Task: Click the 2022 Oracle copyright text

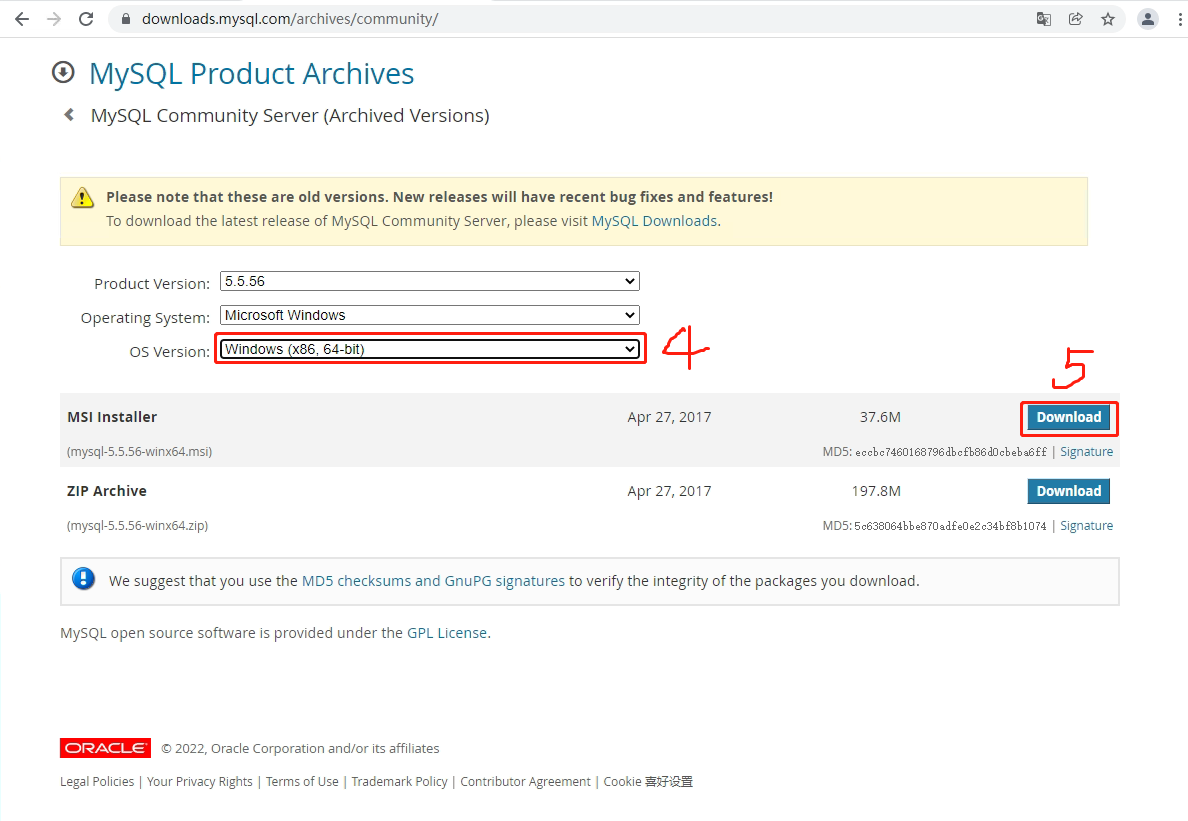Action: (x=300, y=748)
